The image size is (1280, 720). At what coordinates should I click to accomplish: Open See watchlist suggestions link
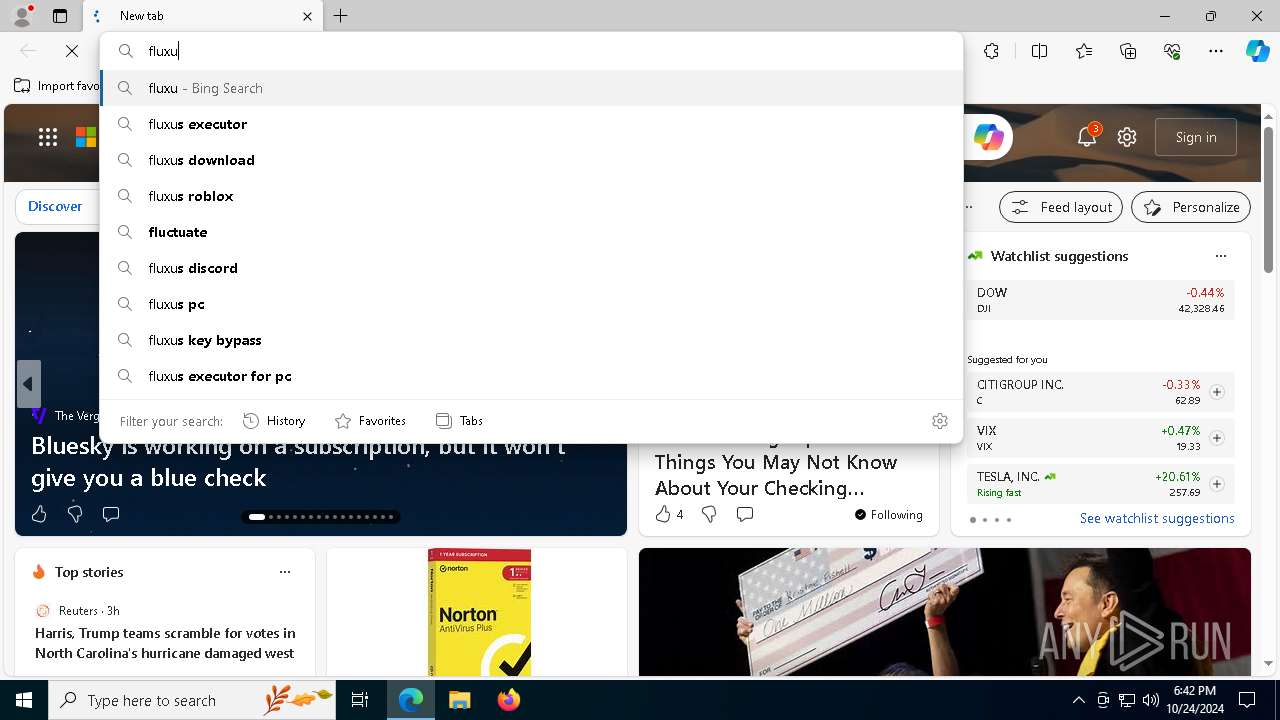coord(1157,518)
